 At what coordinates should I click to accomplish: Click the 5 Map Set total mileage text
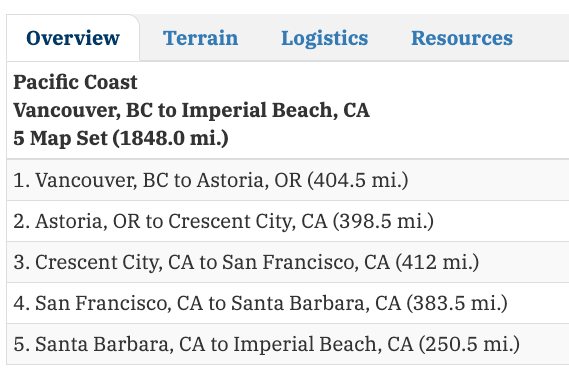pos(121,138)
